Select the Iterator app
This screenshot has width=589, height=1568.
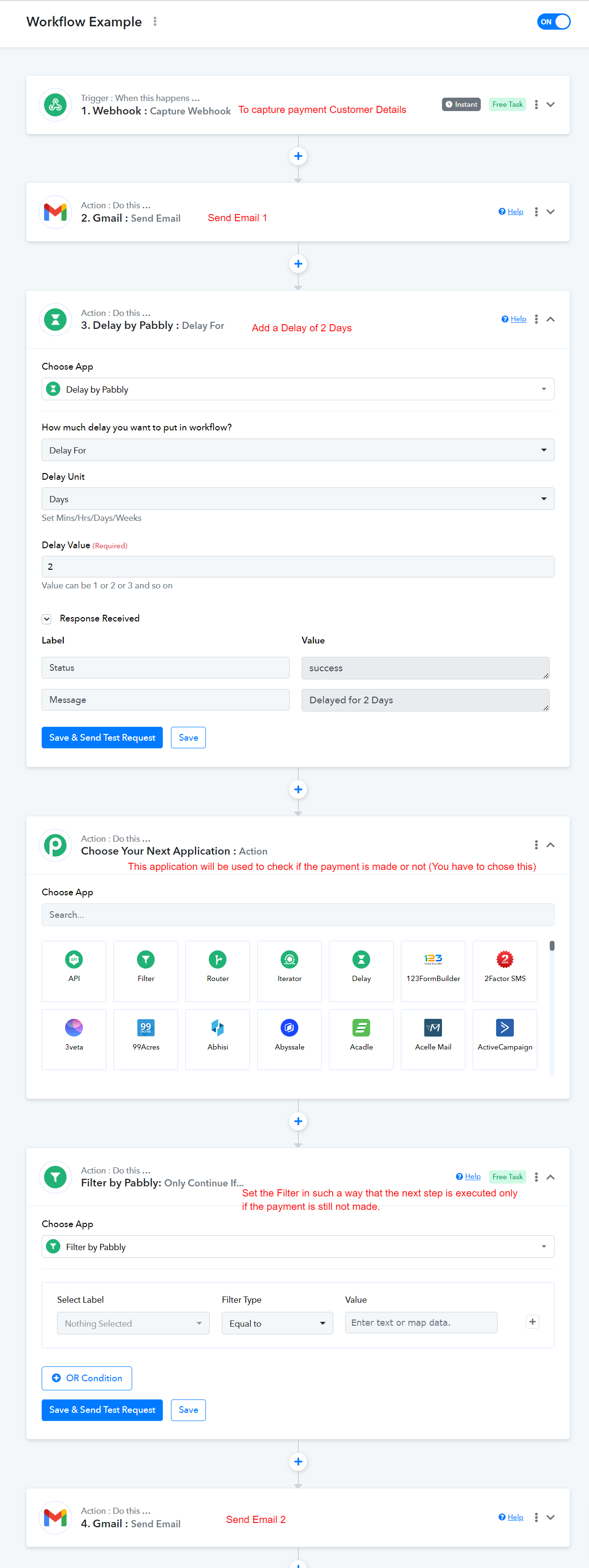click(x=289, y=971)
